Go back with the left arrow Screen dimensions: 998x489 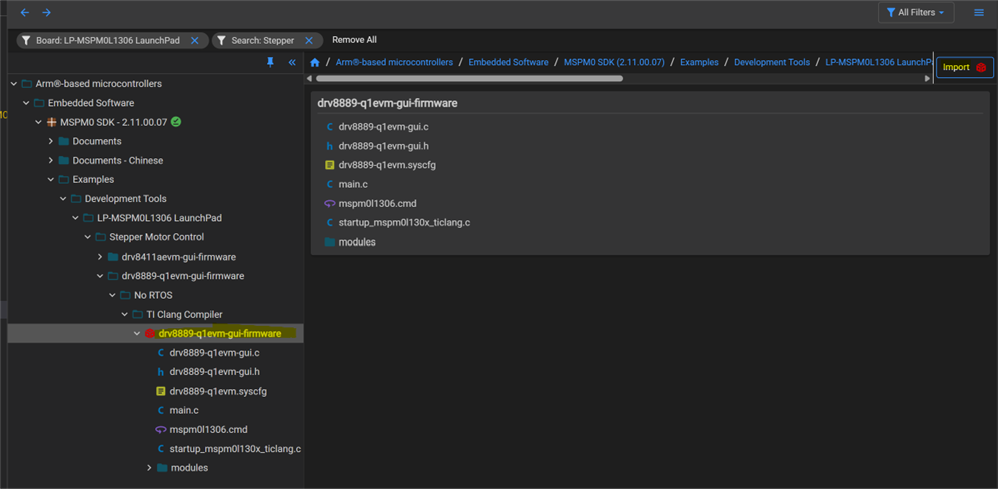point(25,13)
